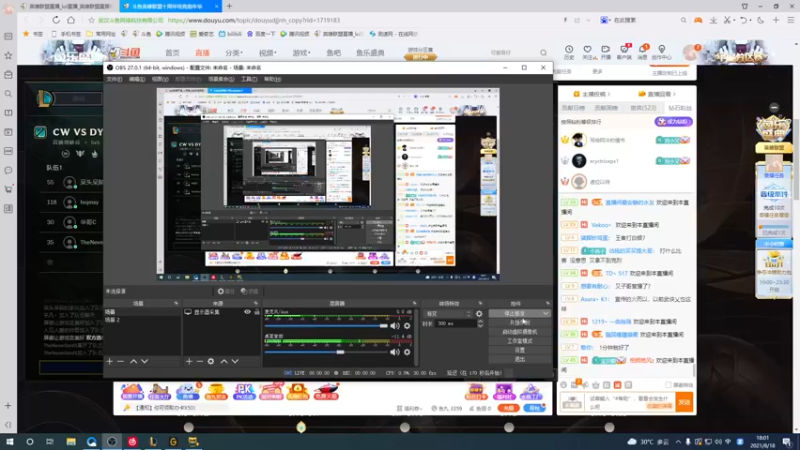Mute the desktop audio channel
Screen dimensions: 800x450
(395, 352)
